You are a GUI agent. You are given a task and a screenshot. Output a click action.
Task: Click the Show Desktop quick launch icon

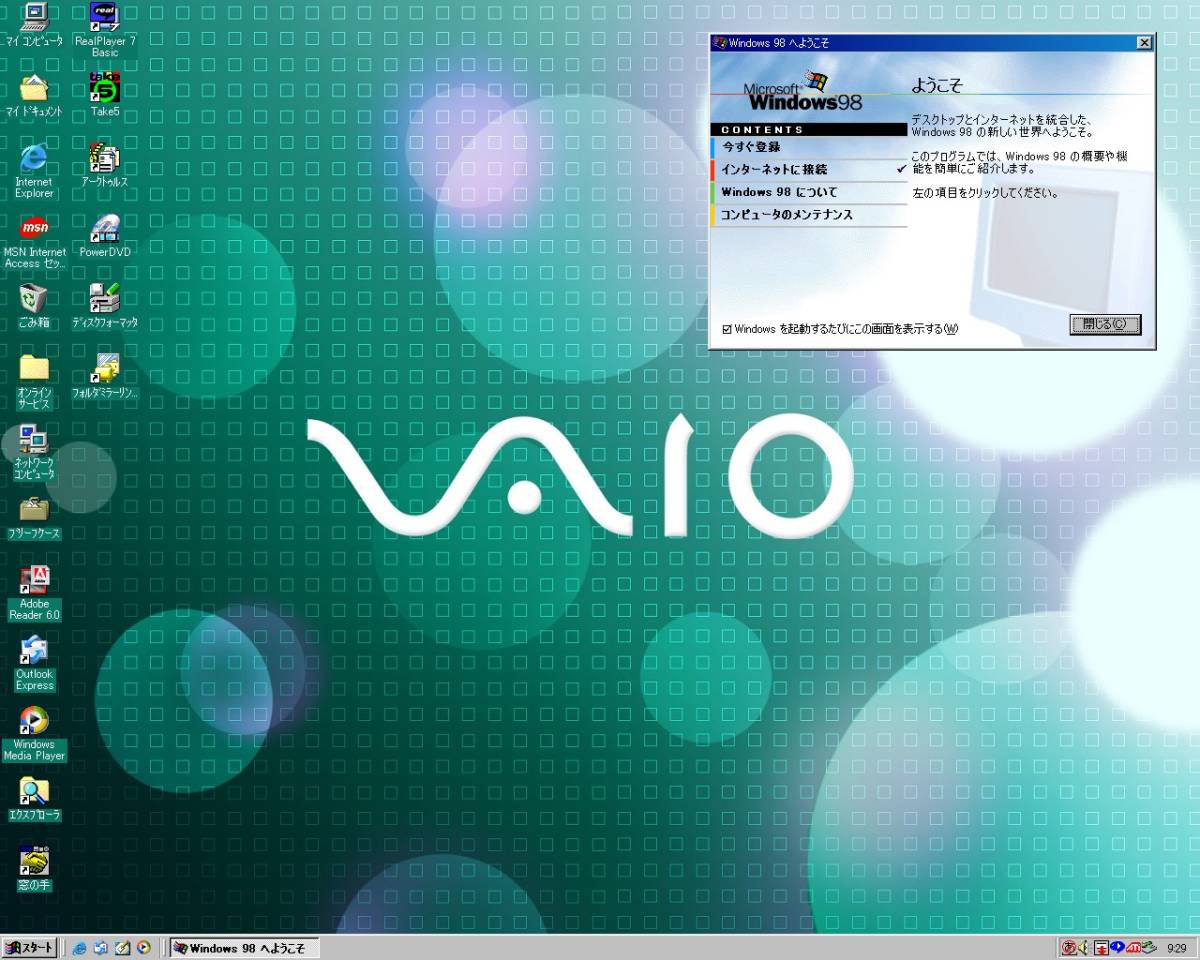point(122,948)
